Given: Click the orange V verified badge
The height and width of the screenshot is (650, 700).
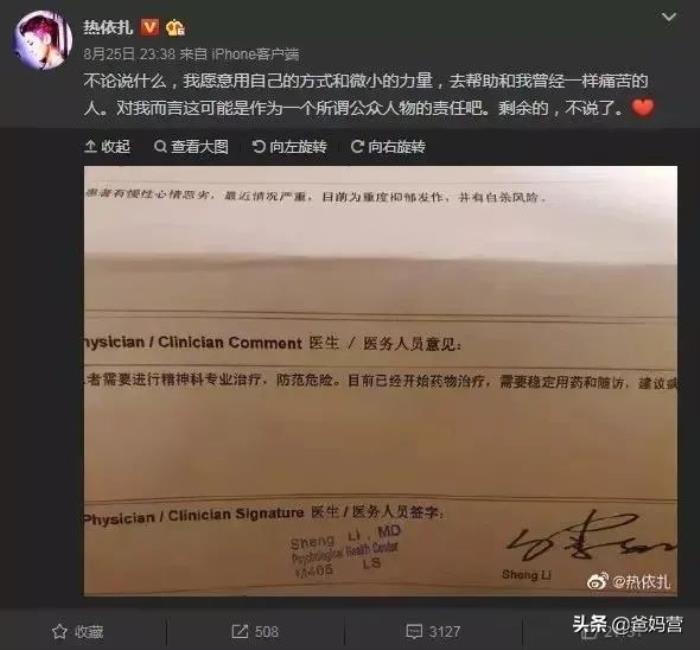Looking at the screenshot, I should click(x=150, y=28).
